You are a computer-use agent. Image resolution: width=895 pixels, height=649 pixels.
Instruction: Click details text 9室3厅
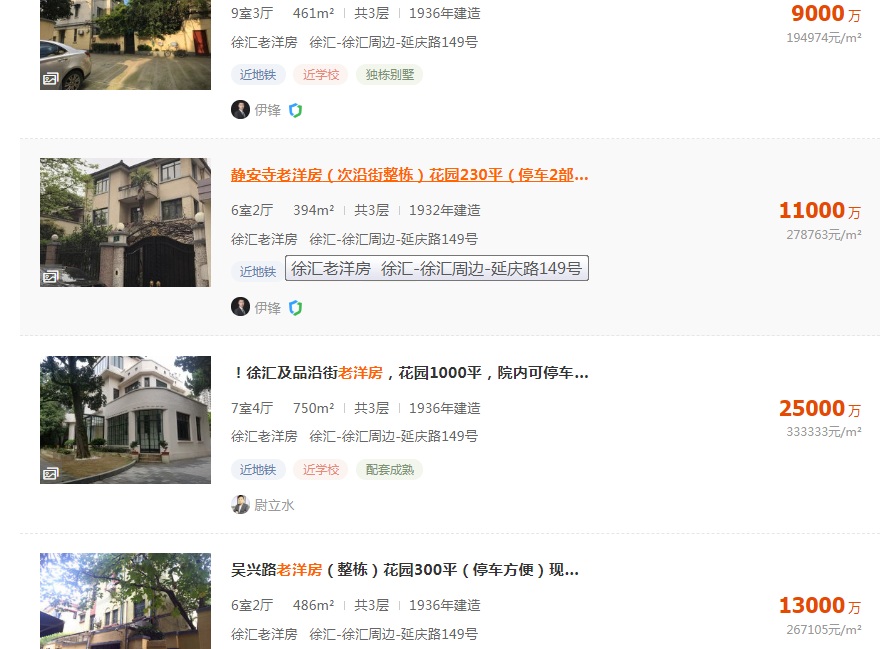click(x=252, y=13)
